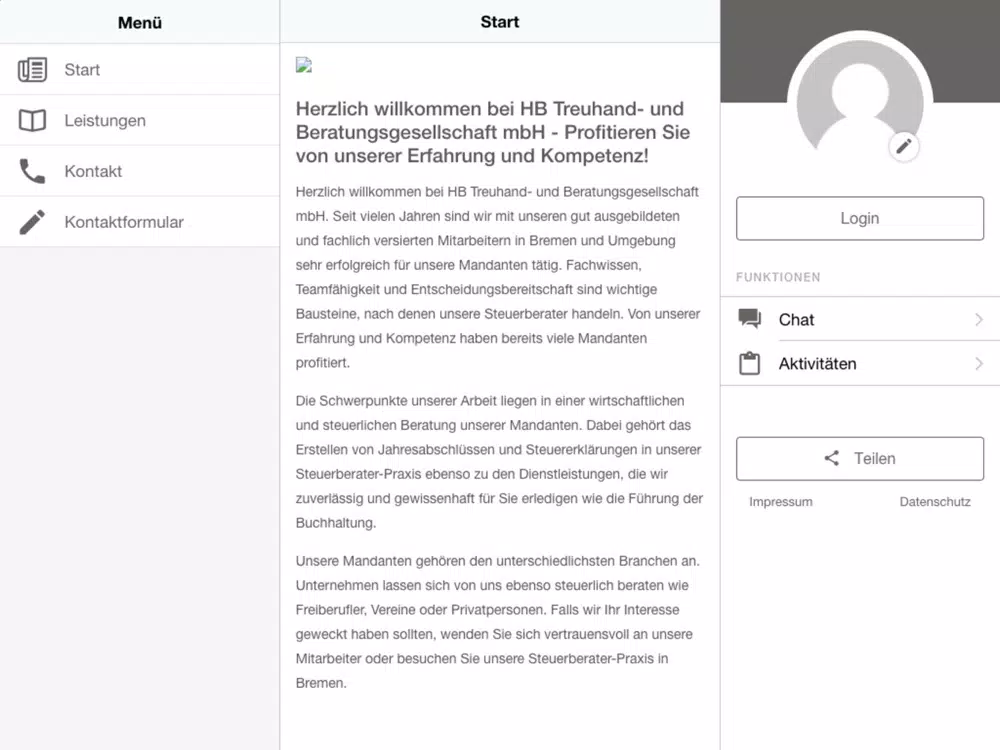Image resolution: width=1000 pixels, height=750 pixels.
Task: Expand the Chat row chevron
Action: tap(979, 319)
